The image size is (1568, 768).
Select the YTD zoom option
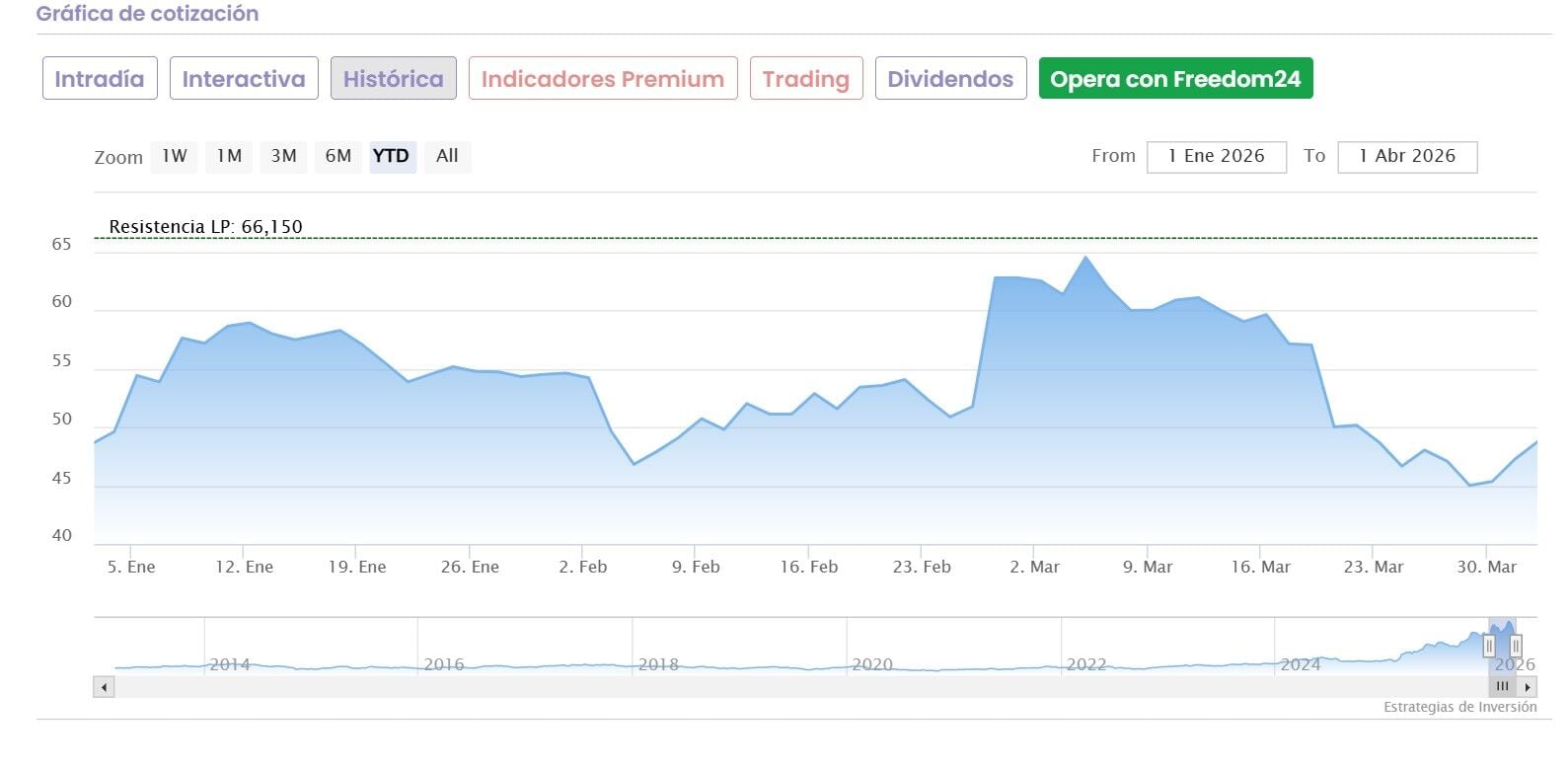(392, 156)
